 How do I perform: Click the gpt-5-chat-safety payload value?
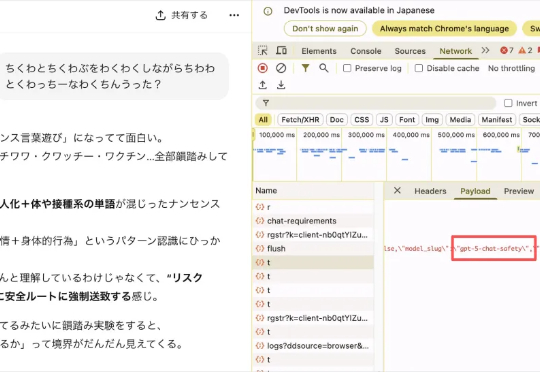pyautogui.click(x=494, y=248)
